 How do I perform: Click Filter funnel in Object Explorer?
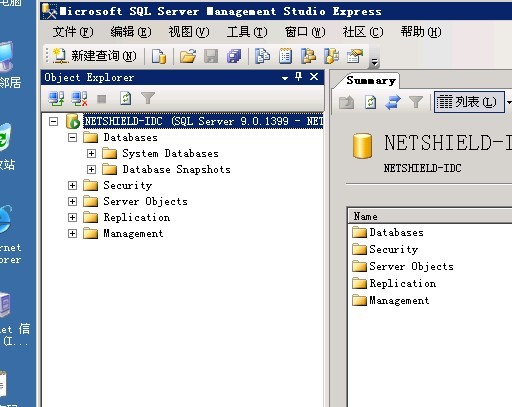tap(148, 99)
